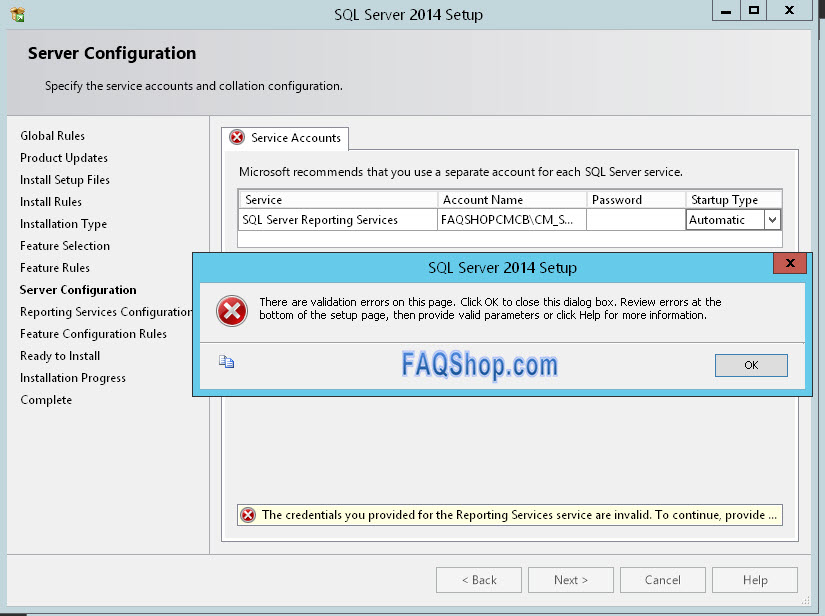Click the Password field for Reporting Services
The height and width of the screenshot is (616, 825).
click(635, 220)
